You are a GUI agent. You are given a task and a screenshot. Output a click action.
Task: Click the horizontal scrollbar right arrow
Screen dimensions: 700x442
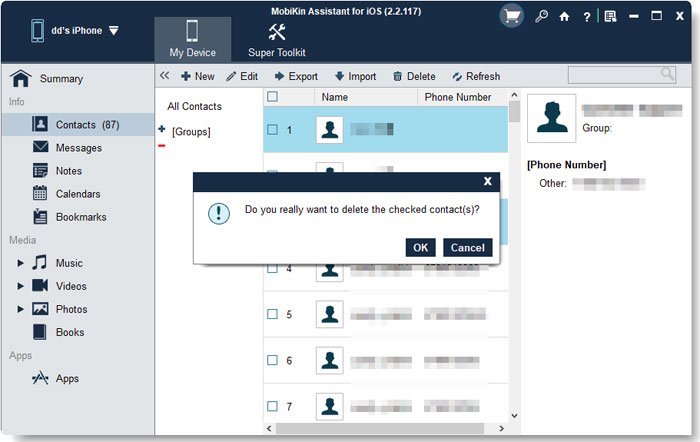501,429
